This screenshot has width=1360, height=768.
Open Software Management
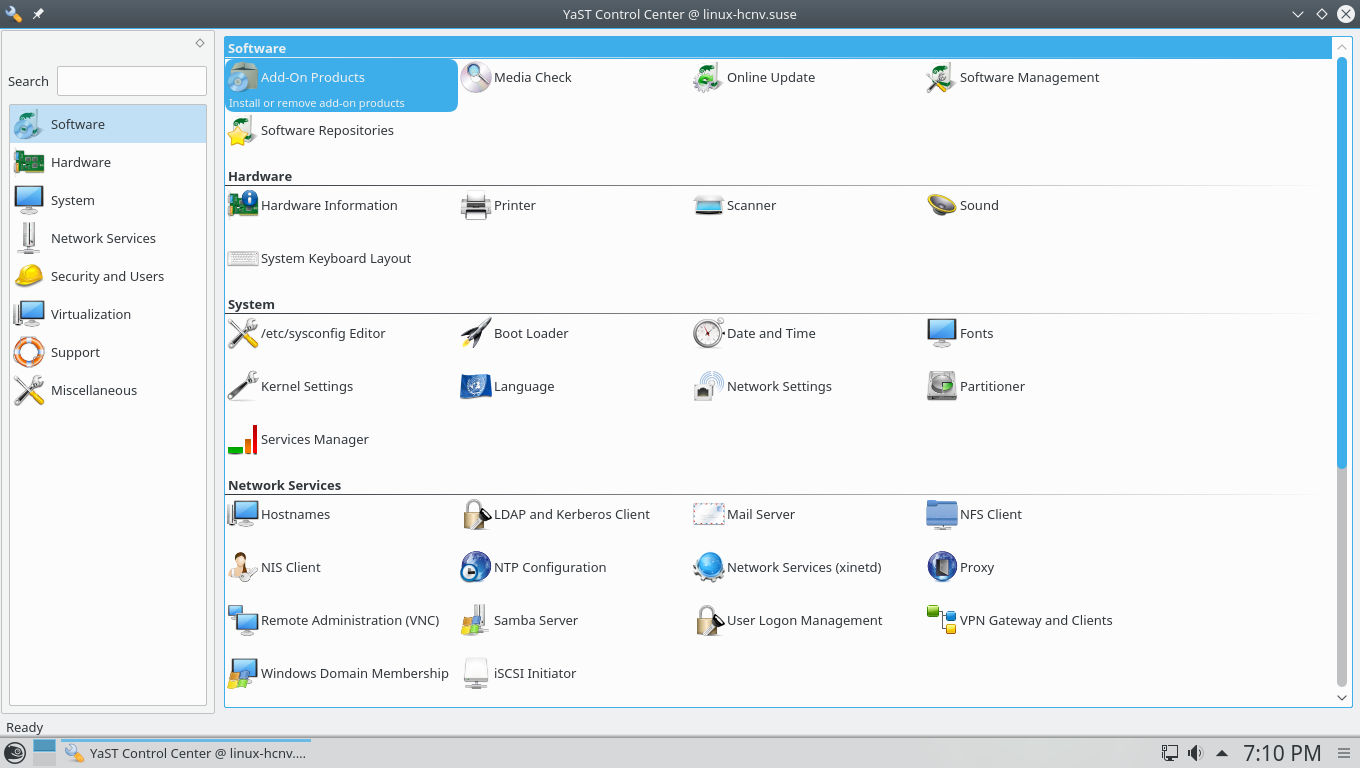pyautogui.click(x=1013, y=78)
